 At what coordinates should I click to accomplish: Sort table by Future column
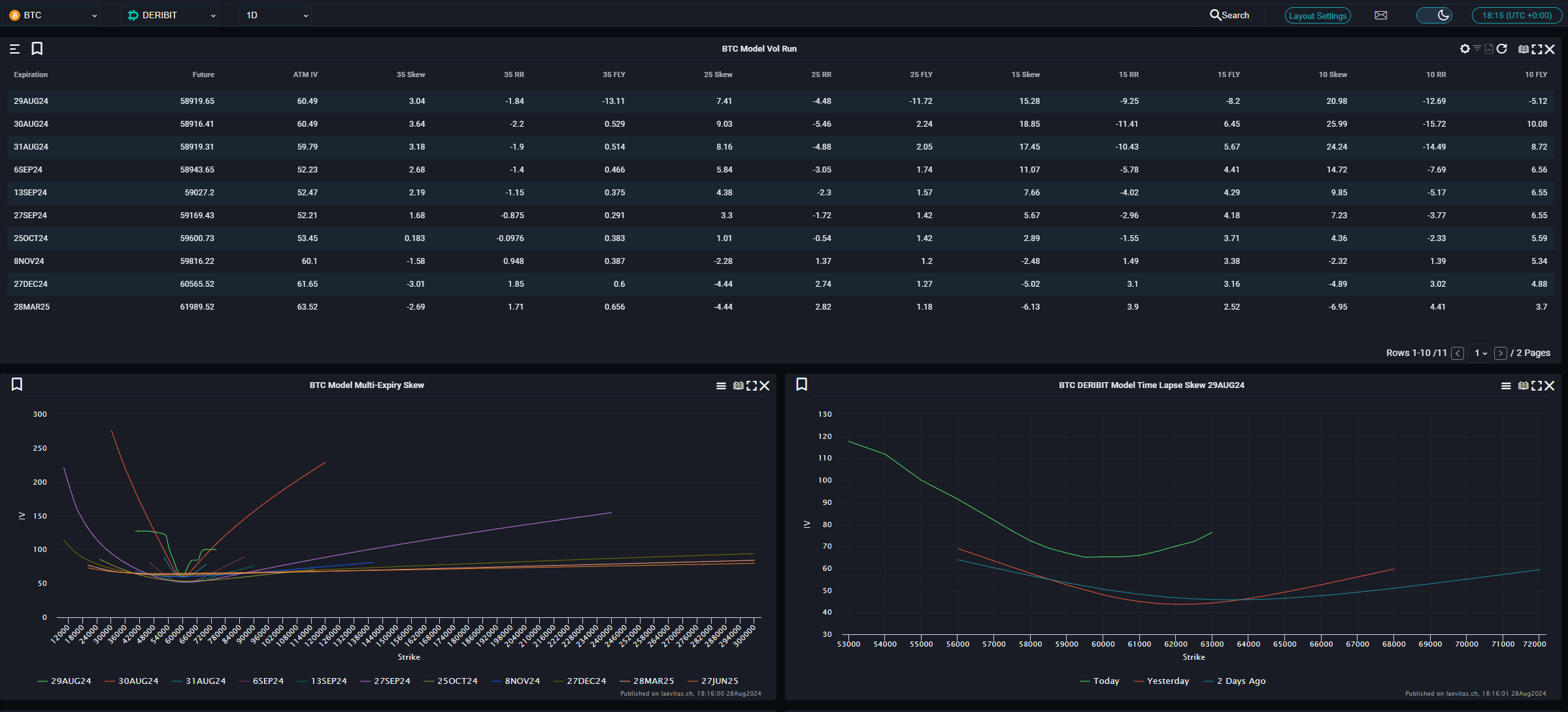(203, 74)
